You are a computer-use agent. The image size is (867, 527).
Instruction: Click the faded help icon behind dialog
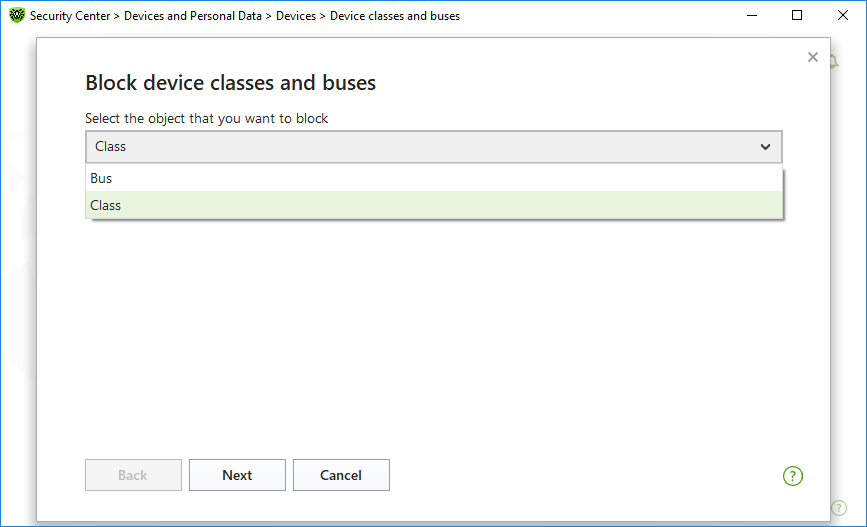click(x=839, y=508)
